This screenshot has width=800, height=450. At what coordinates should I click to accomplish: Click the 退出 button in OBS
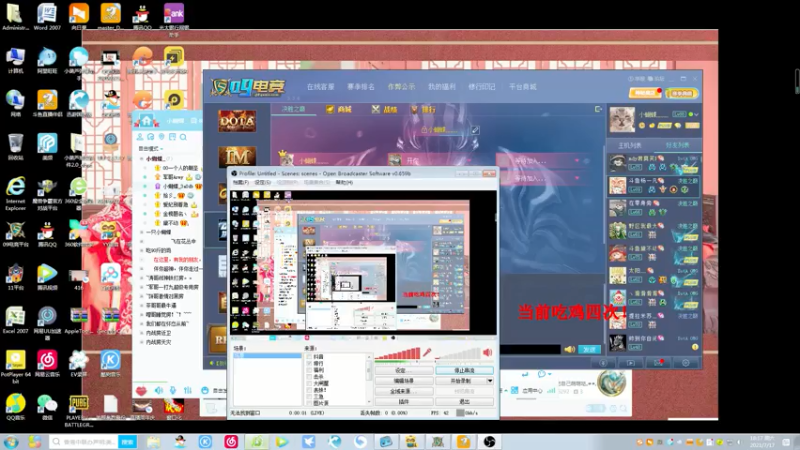coord(464,402)
